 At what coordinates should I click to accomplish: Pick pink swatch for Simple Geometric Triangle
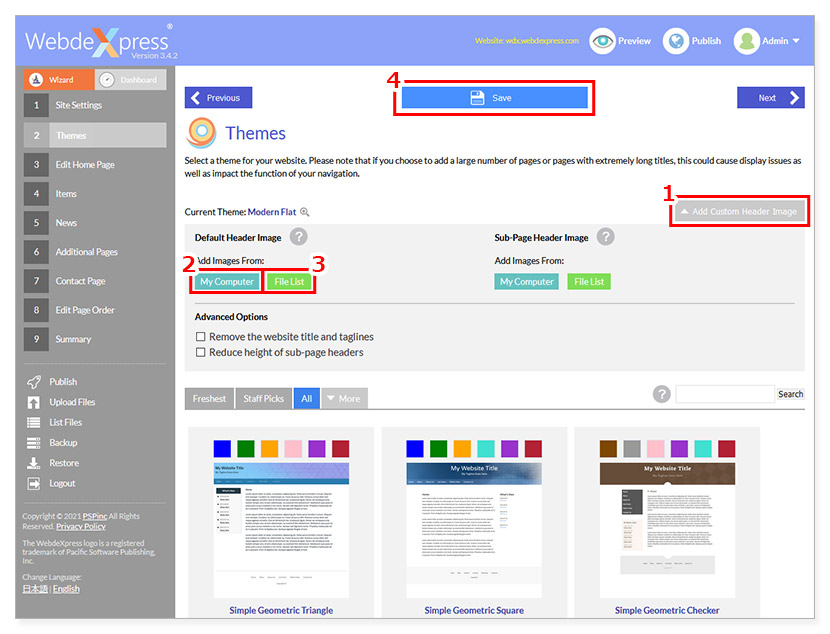pyautogui.click(x=293, y=449)
